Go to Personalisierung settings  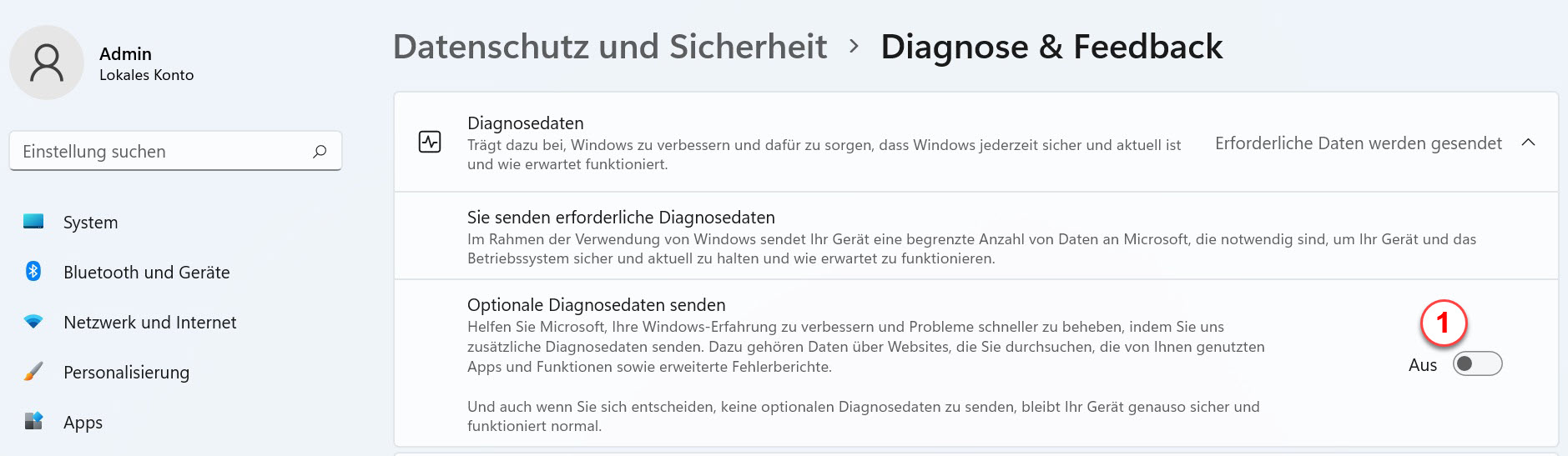(x=126, y=373)
